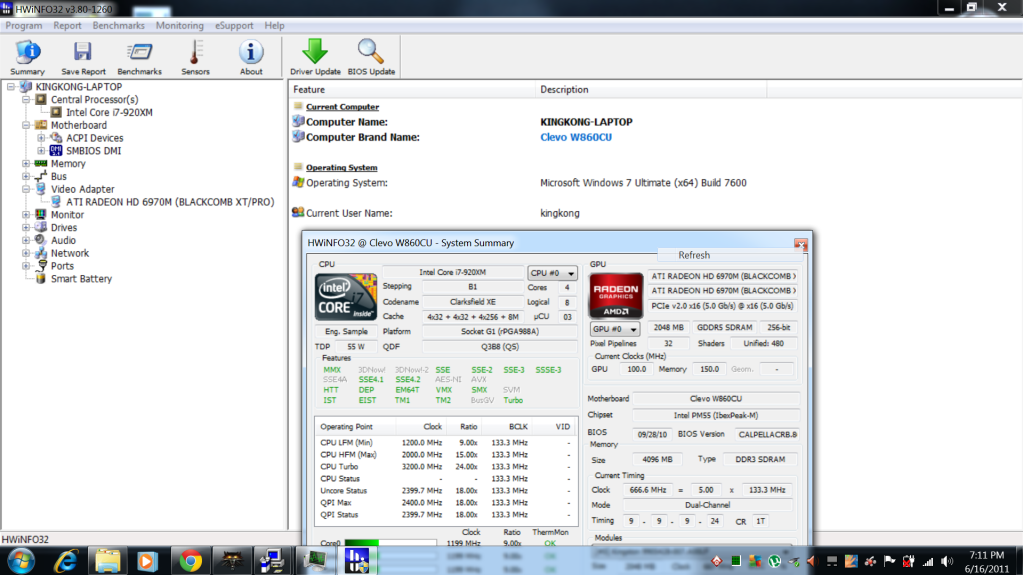Open the CPU #0 selector dropdown
The height and width of the screenshot is (575, 1023).
pyautogui.click(x=553, y=273)
